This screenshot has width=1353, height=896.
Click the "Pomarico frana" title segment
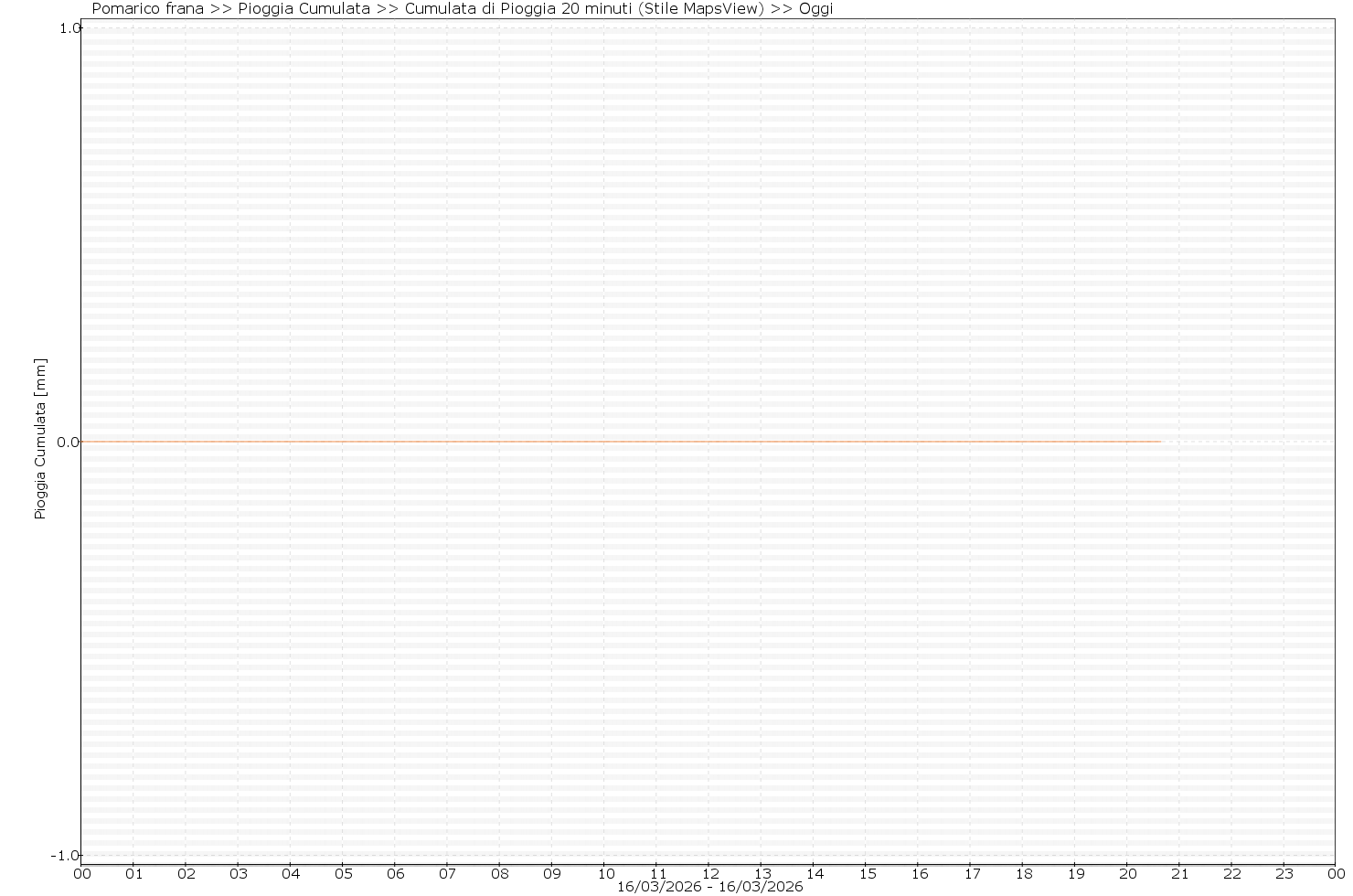click(x=148, y=9)
